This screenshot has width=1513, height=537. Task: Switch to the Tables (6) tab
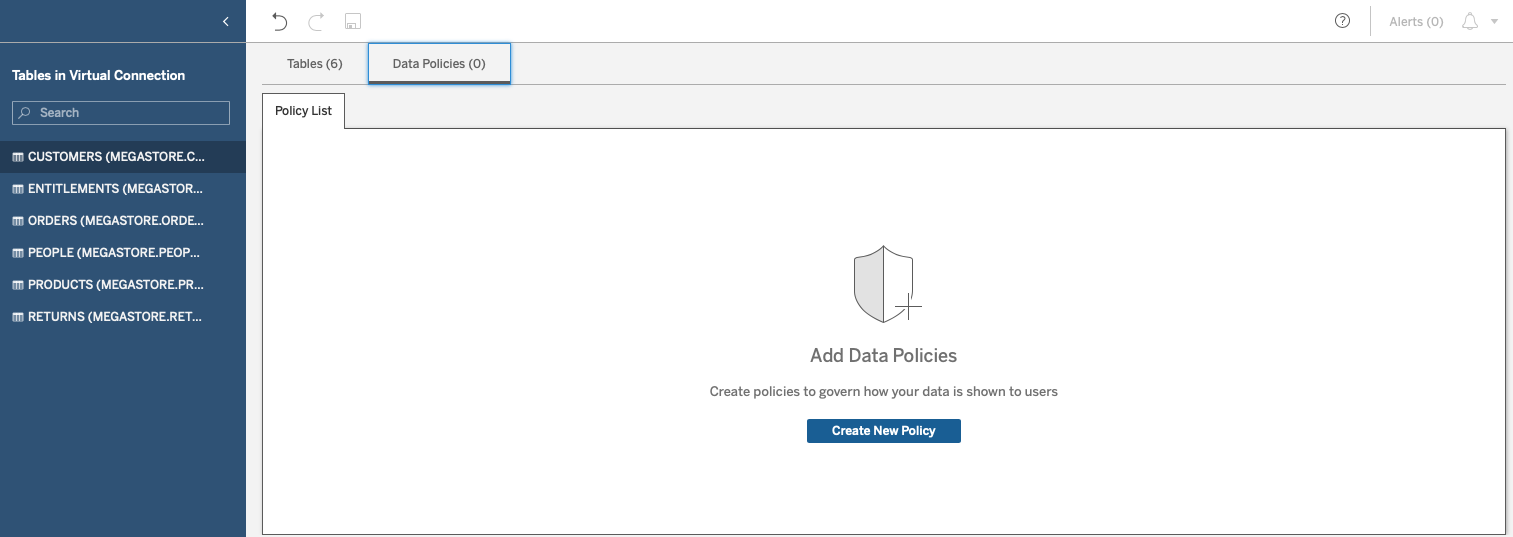tap(315, 63)
